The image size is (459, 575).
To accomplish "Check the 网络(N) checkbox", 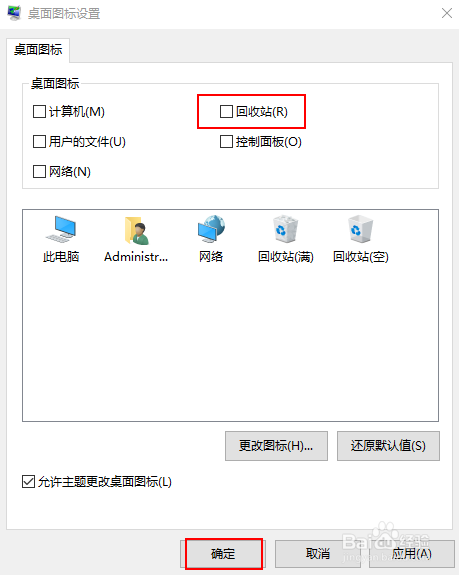I will (39, 171).
